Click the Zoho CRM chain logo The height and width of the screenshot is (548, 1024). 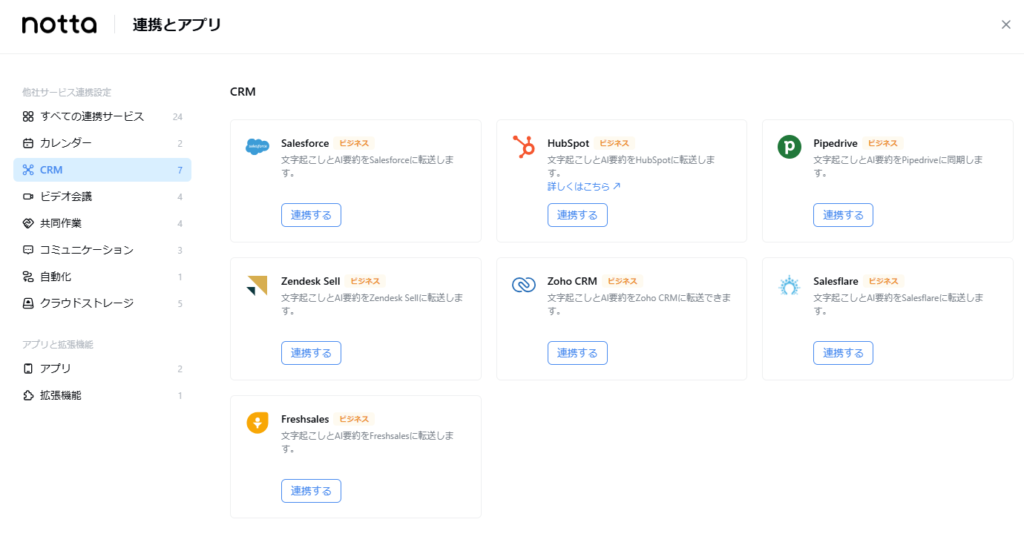click(523, 285)
